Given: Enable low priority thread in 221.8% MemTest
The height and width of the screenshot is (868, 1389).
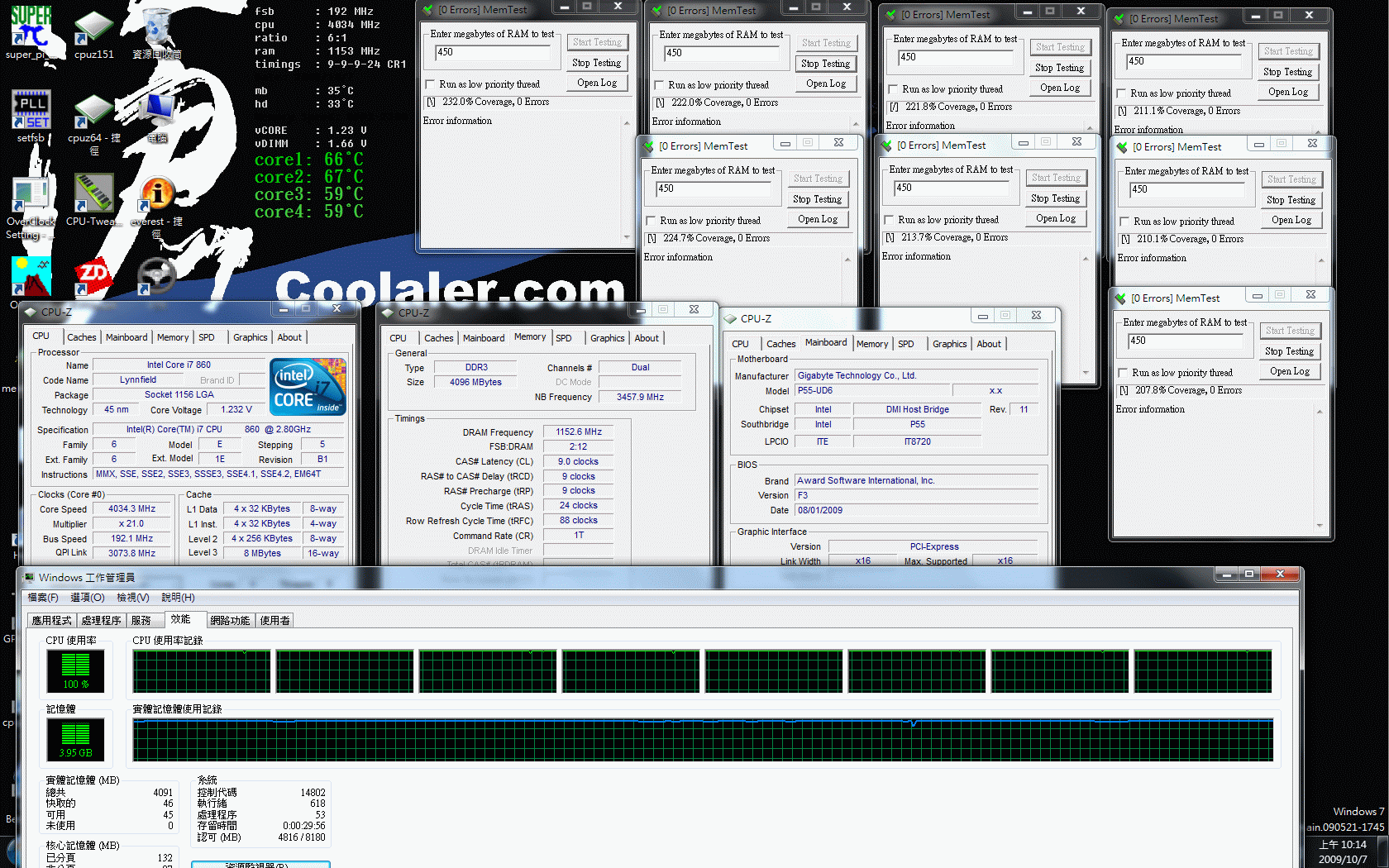Looking at the screenshot, I should 893,89.
